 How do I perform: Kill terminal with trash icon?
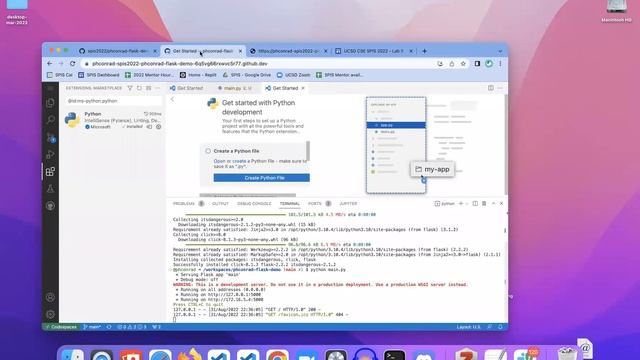click(x=484, y=204)
